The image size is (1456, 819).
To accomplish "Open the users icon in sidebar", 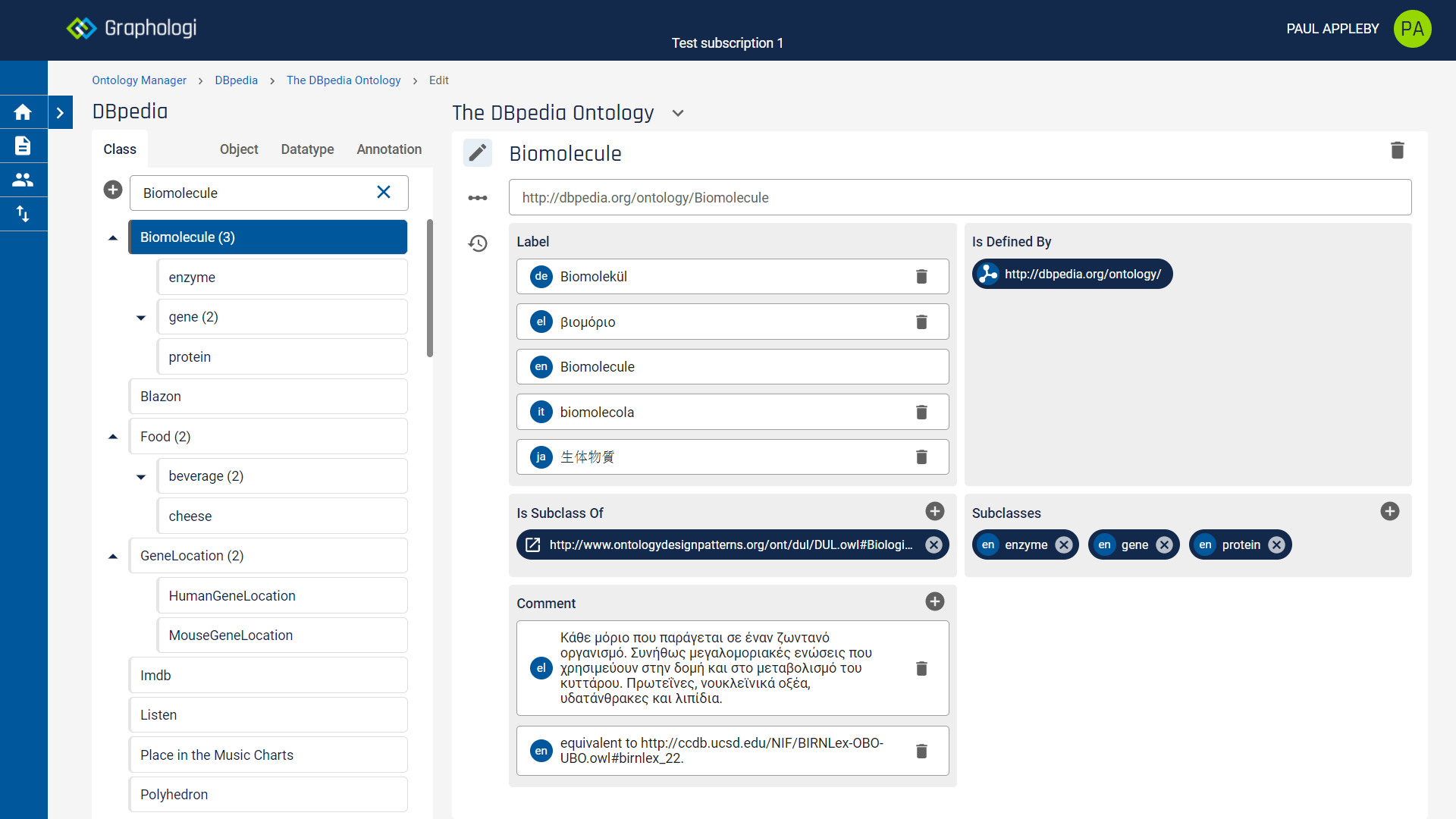I will (x=23, y=180).
